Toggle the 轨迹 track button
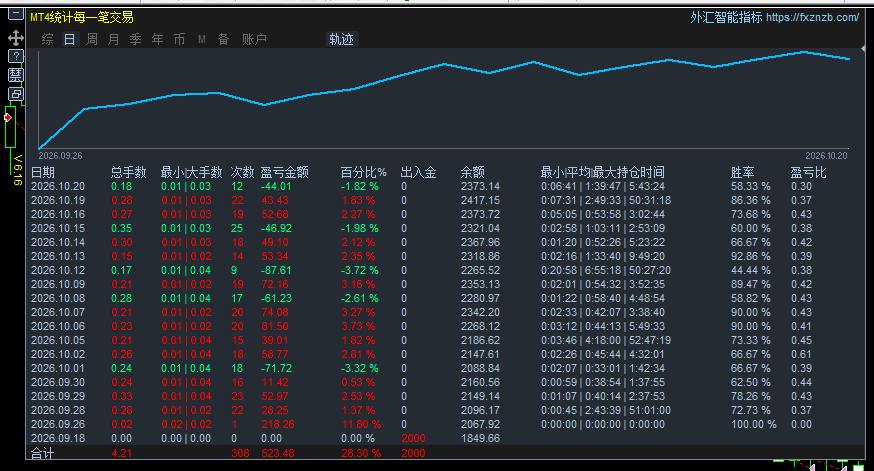This screenshot has height=471, width=874. click(x=341, y=40)
